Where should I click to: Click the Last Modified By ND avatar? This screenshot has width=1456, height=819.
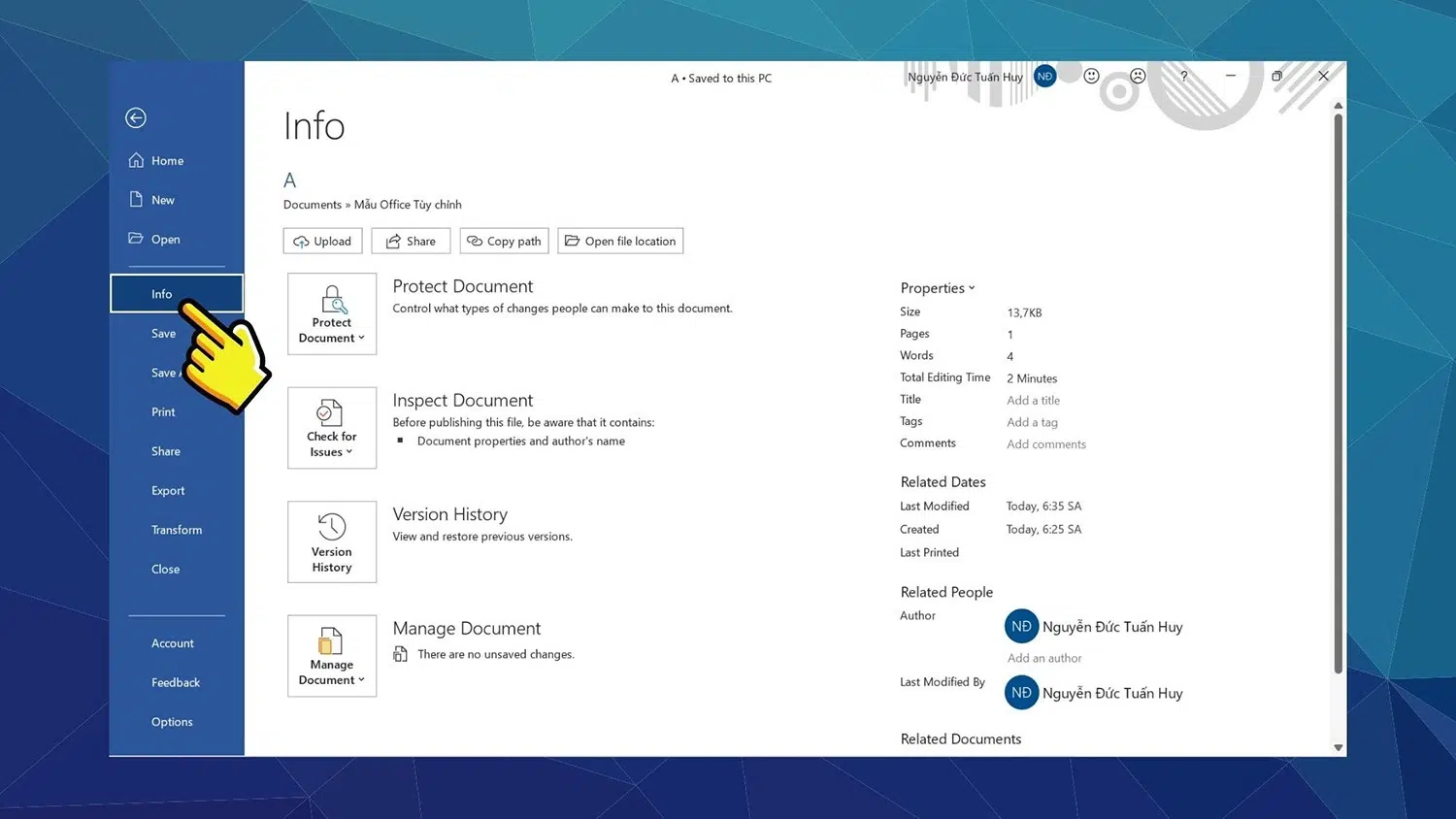coord(1021,693)
